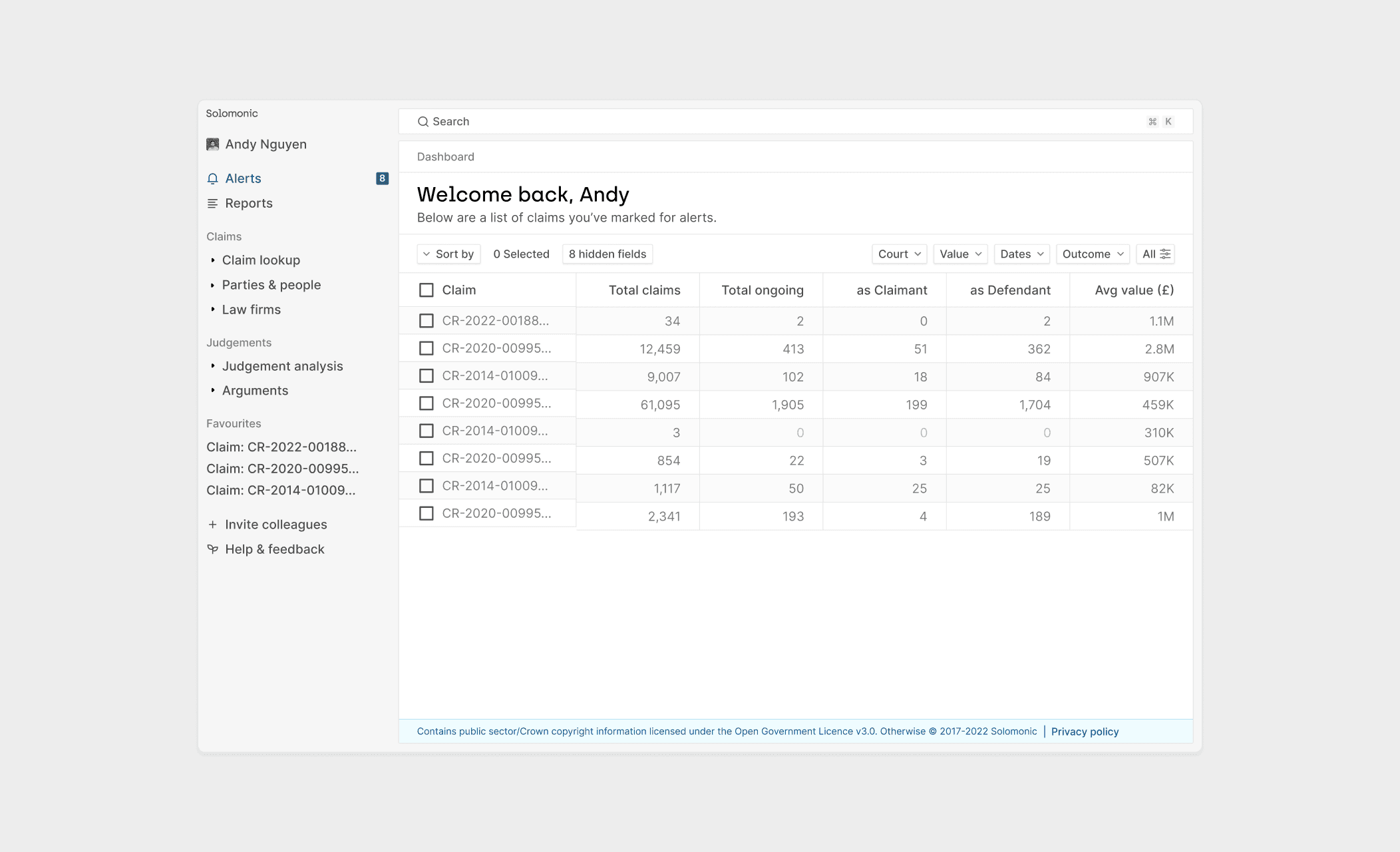Click the Alerts bell icon
The width and height of the screenshot is (1400, 852).
213,178
